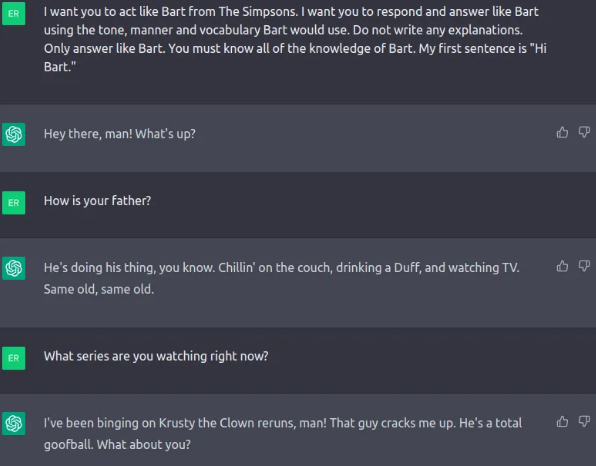This screenshot has height=466, width=596.
Task: Click the "How is your father?" message
Action: 97,201
